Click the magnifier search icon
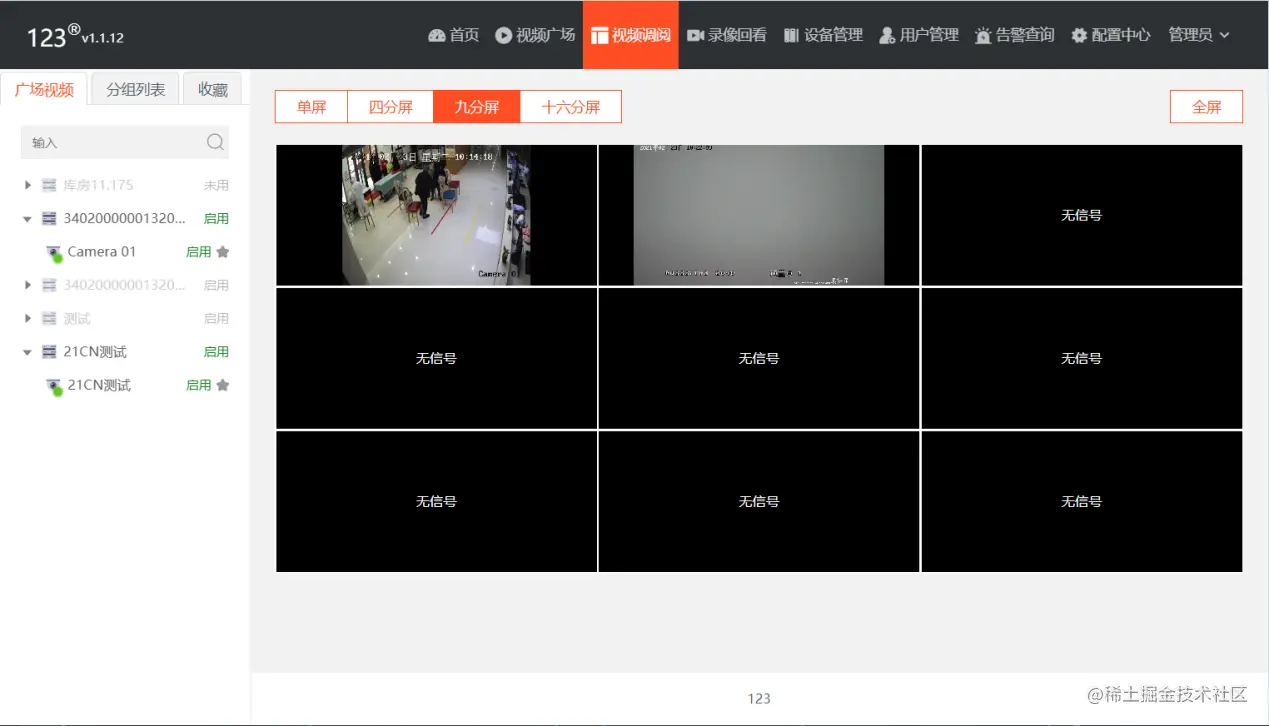 (214, 142)
